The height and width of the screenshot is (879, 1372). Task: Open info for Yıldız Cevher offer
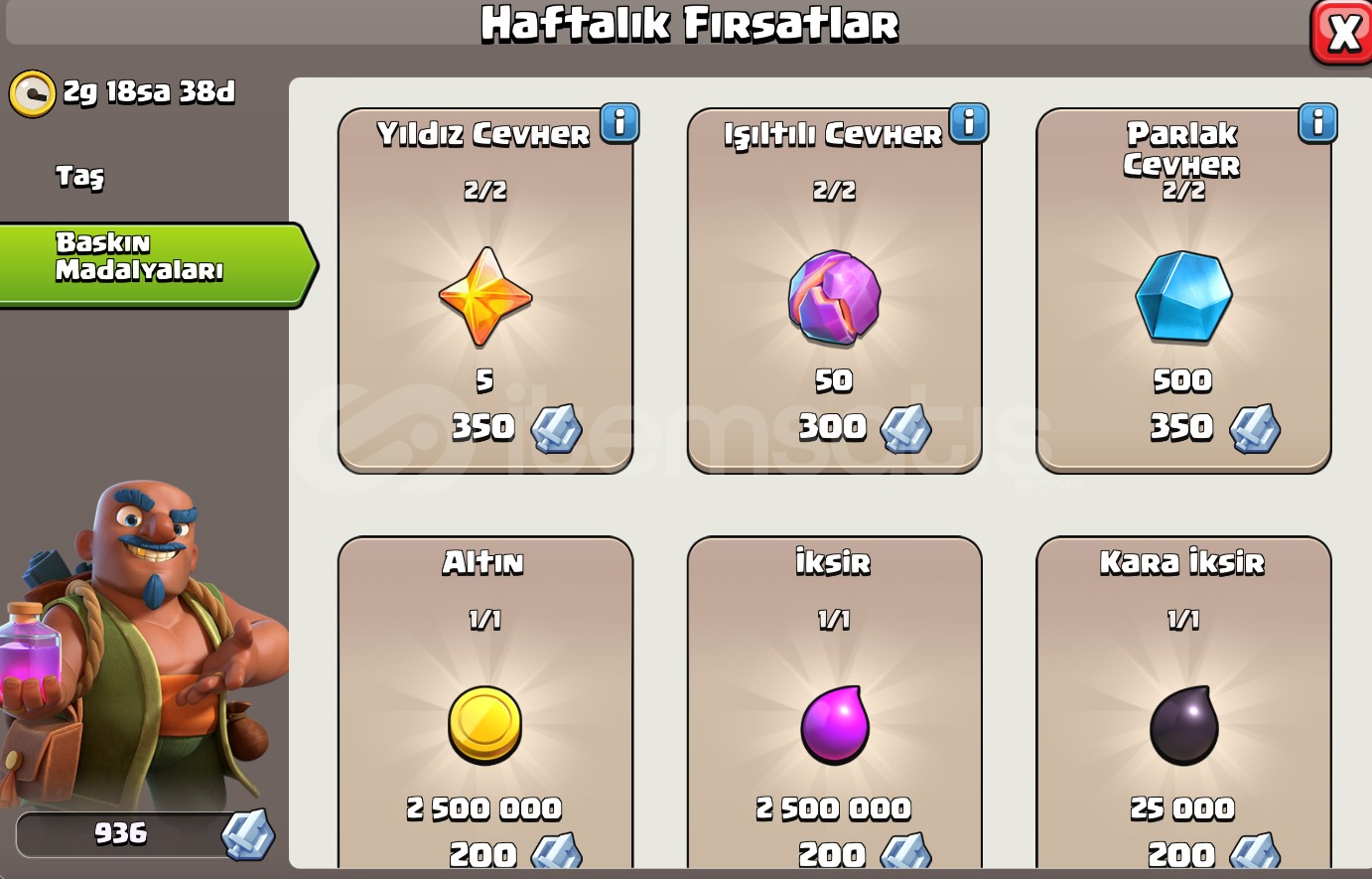(x=619, y=123)
